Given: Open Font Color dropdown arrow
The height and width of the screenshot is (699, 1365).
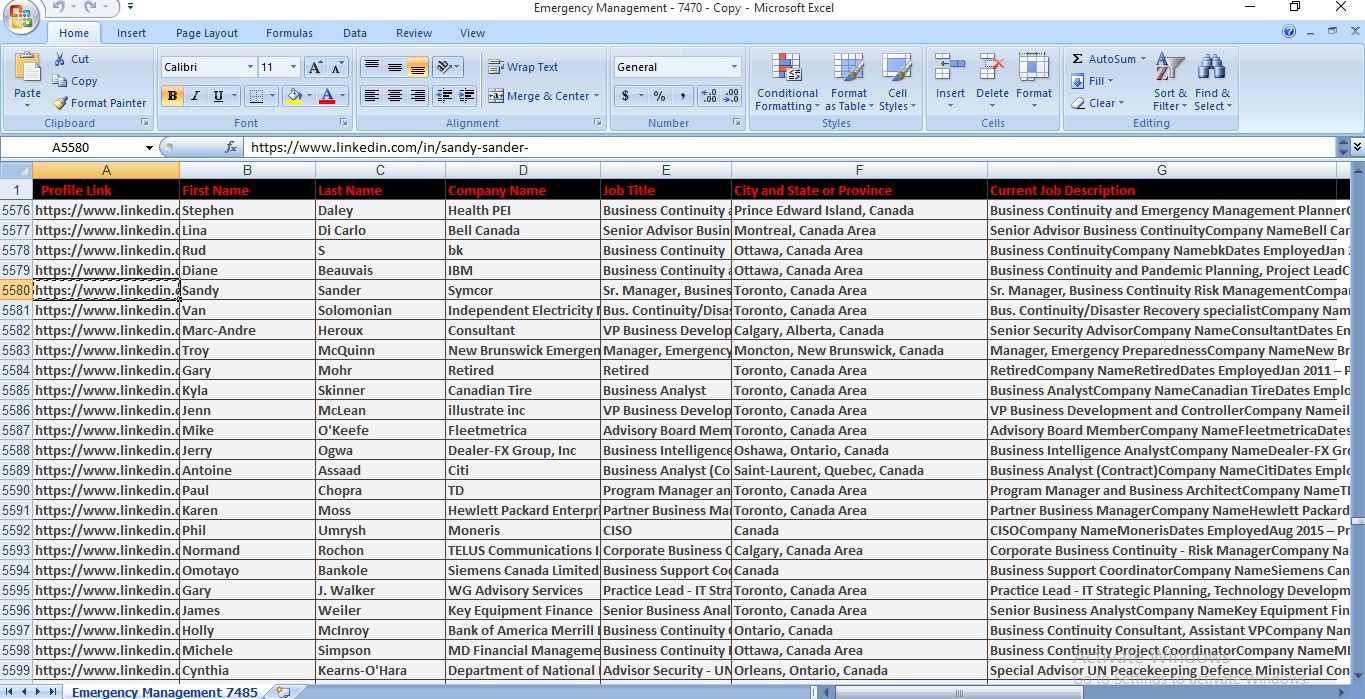Looking at the screenshot, I should 342,96.
